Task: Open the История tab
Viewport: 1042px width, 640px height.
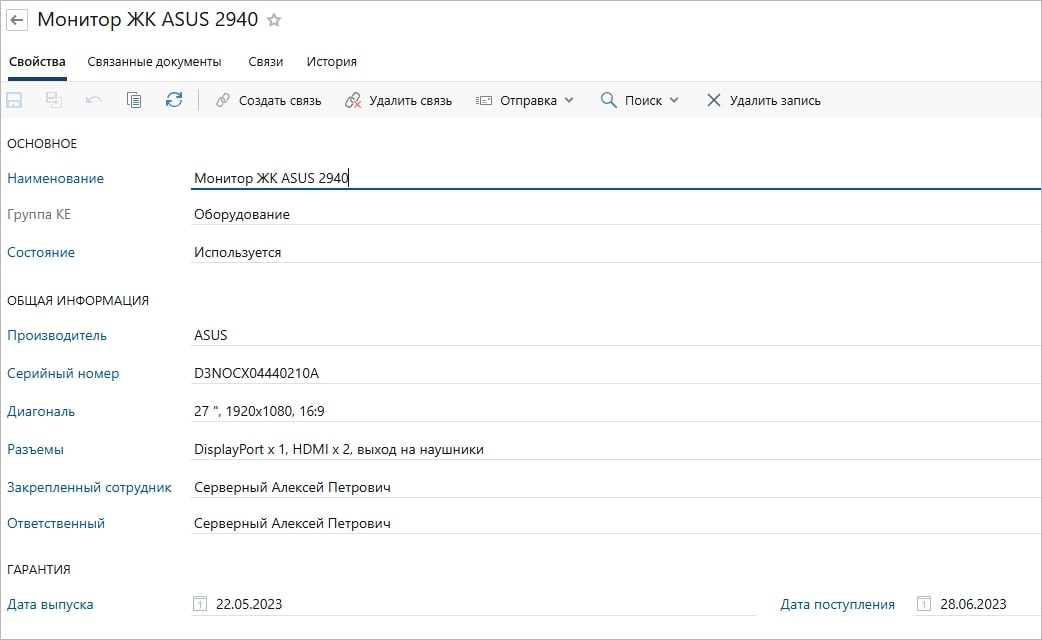Action: 331,62
